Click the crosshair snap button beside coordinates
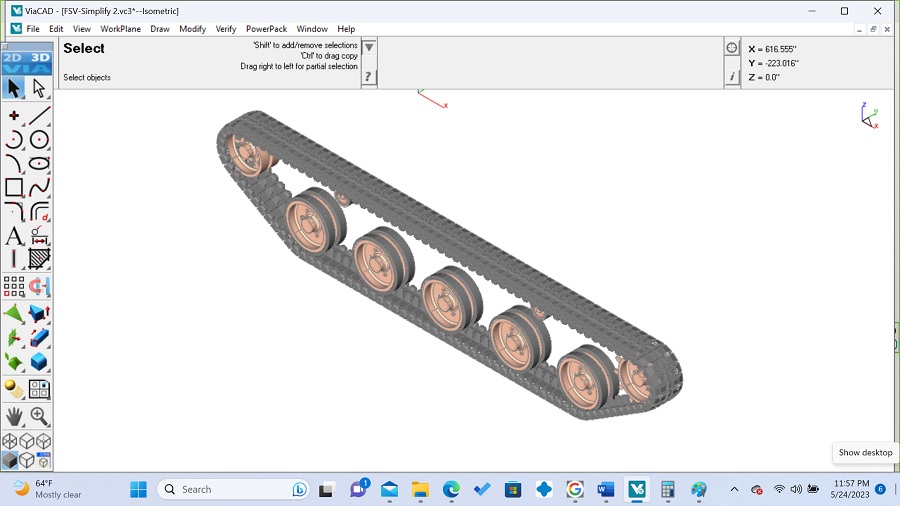 (x=731, y=48)
